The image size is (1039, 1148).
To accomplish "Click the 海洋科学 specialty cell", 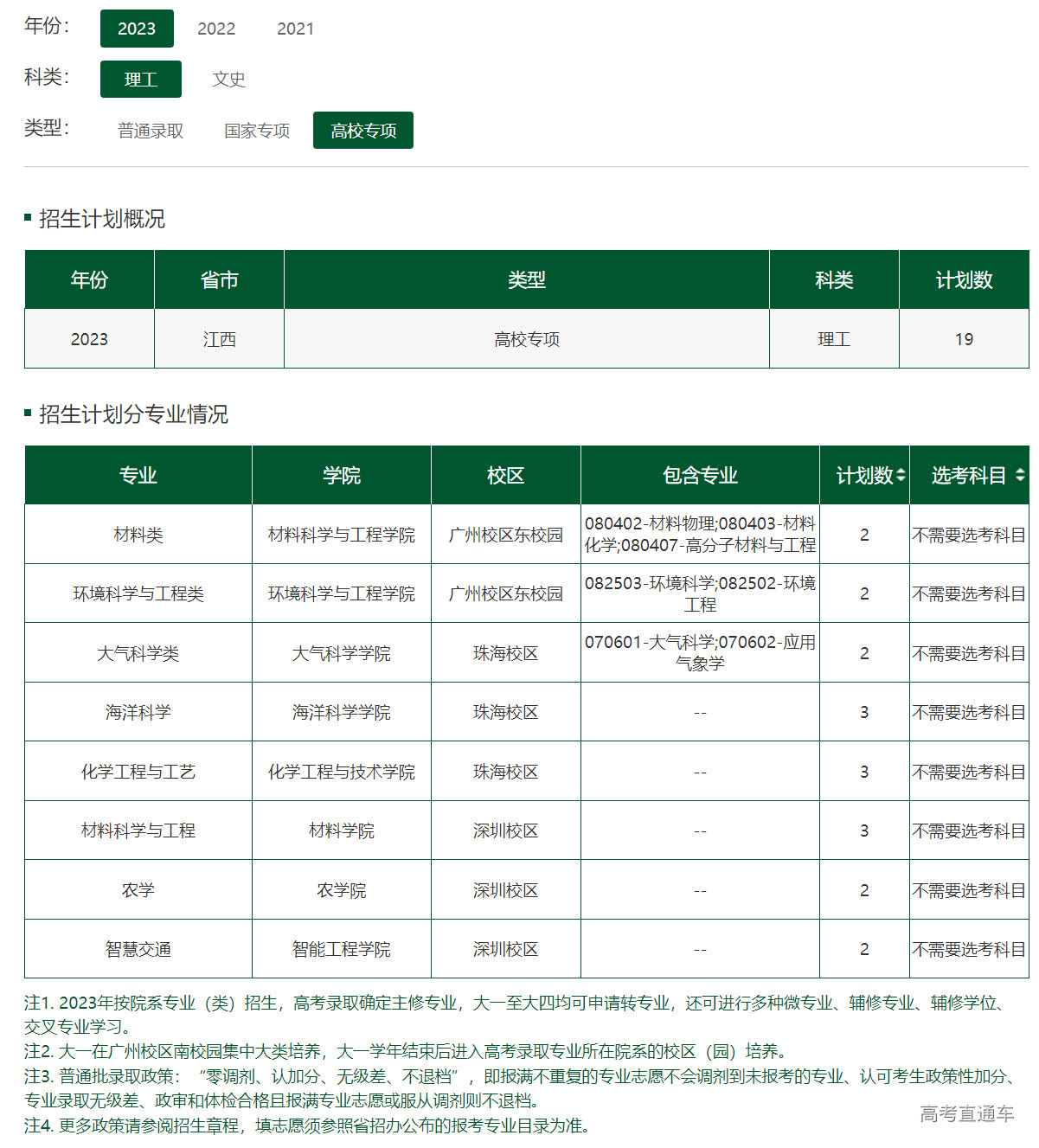I will click(138, 712).
